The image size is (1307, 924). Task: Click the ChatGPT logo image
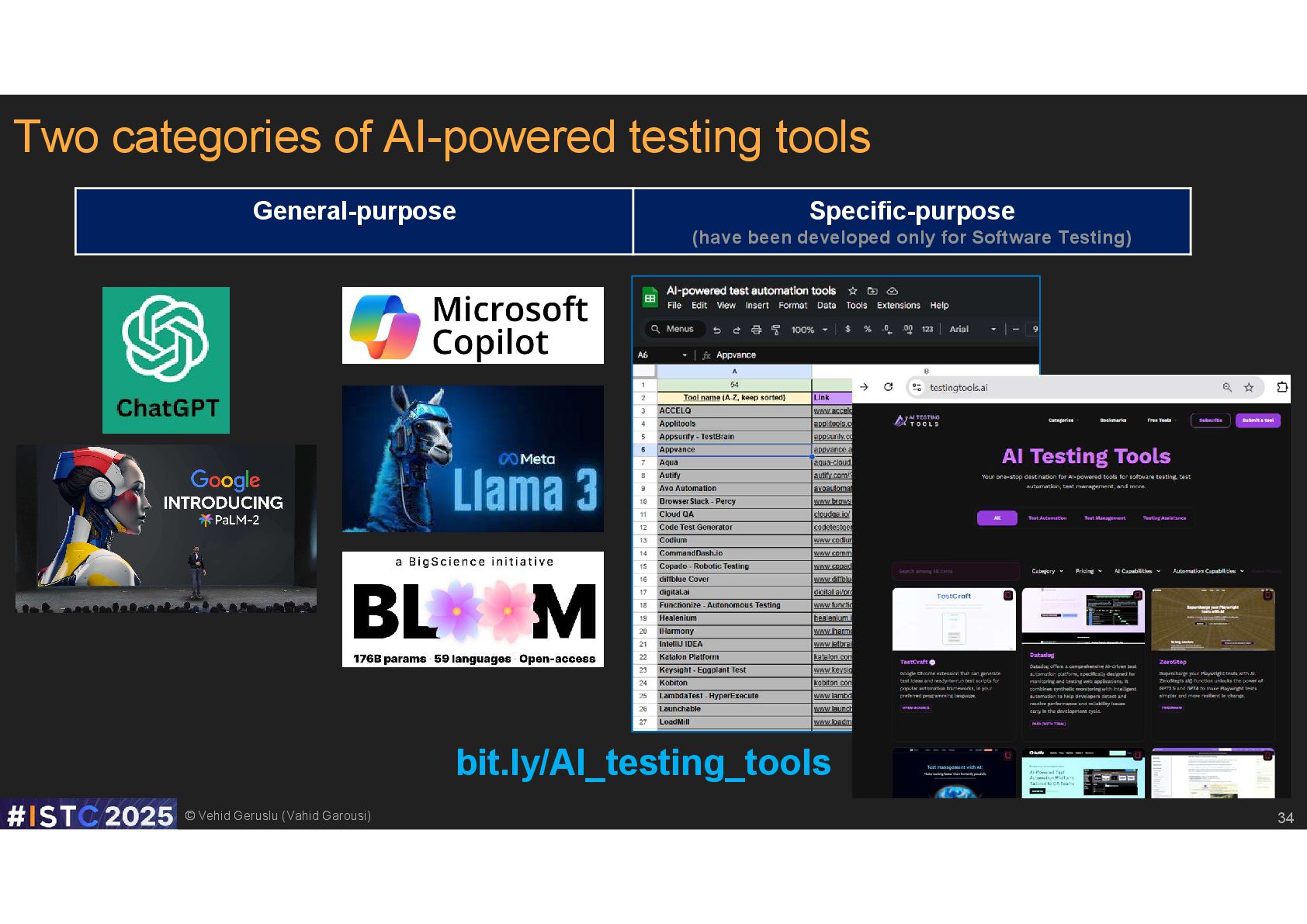click(166, 360)
